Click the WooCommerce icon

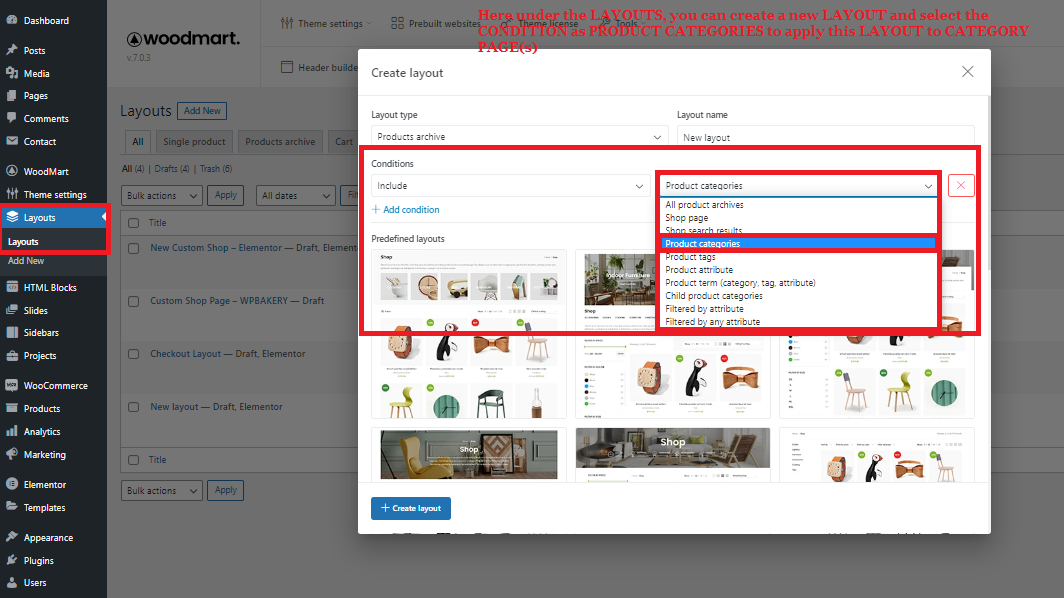click(12, 385)
